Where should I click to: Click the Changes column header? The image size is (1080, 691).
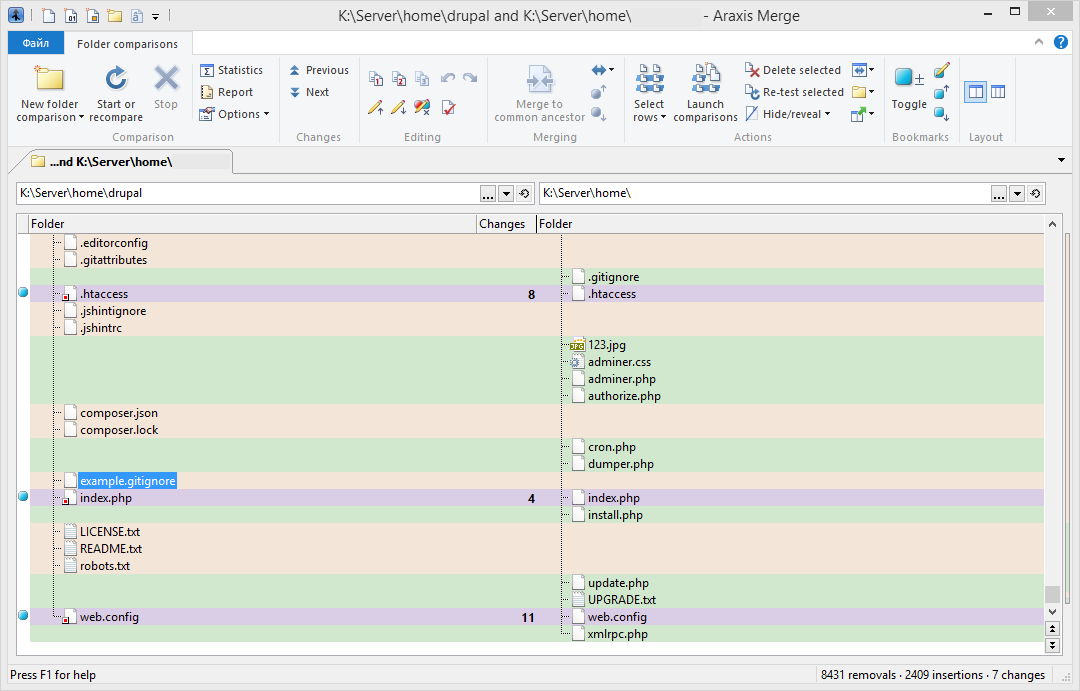point(502,224)
